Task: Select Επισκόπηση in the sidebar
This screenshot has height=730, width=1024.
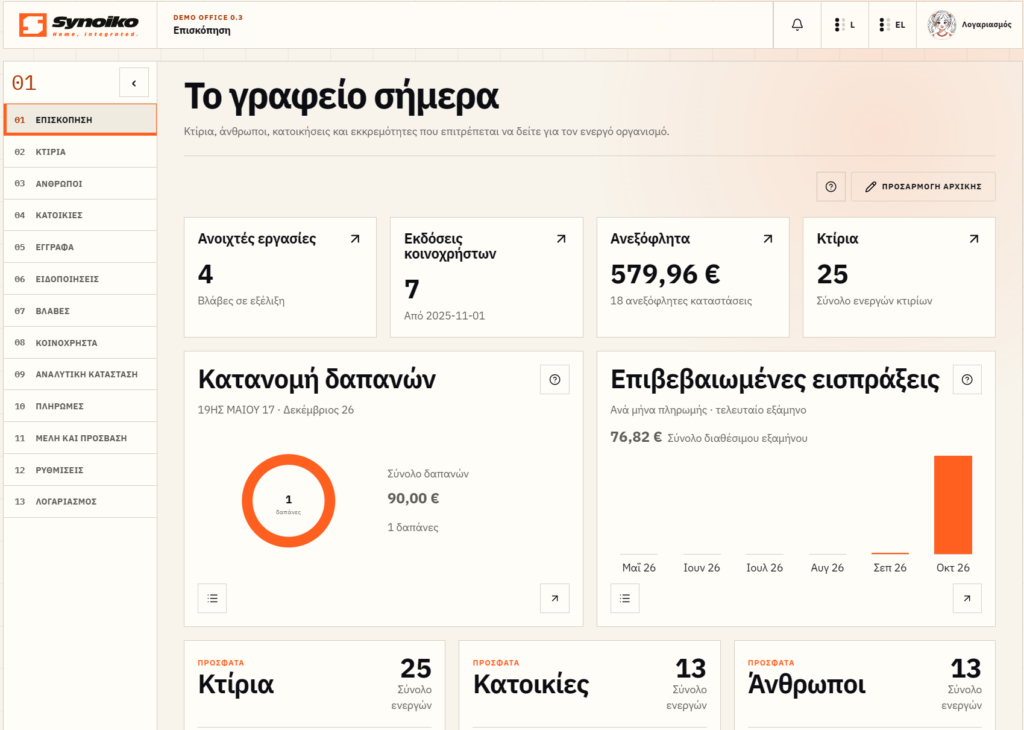Action: 80,119
